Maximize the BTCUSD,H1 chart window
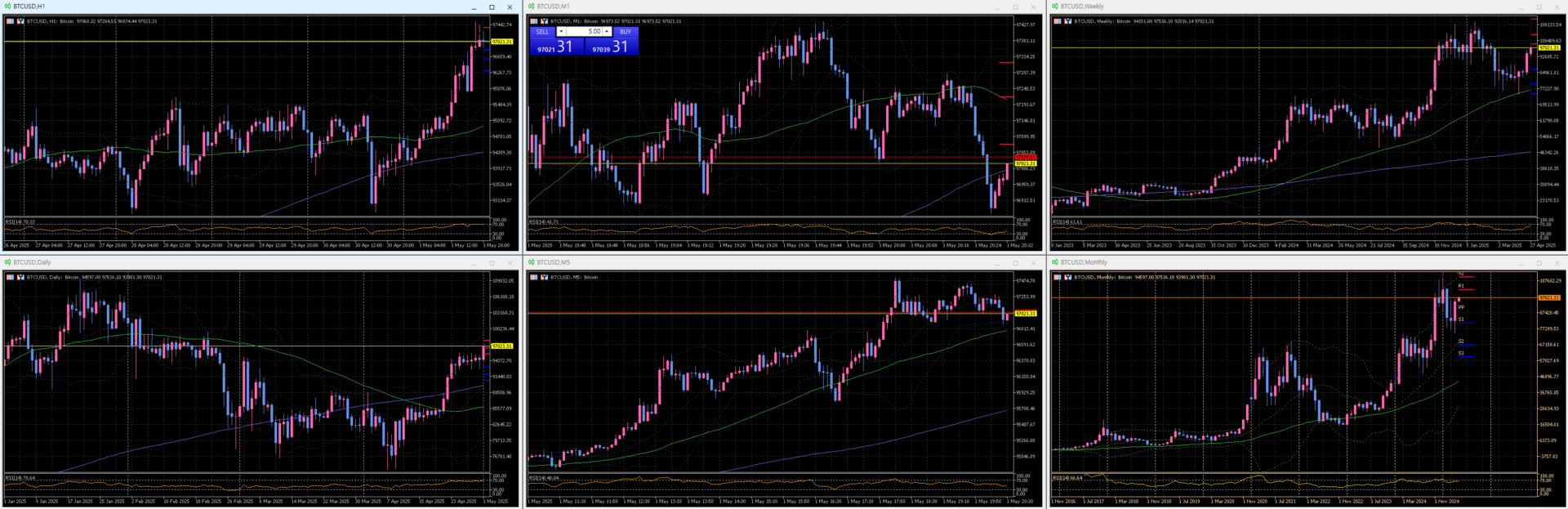1568x509 pixels. pyautogui.click(x=492, y=7)
